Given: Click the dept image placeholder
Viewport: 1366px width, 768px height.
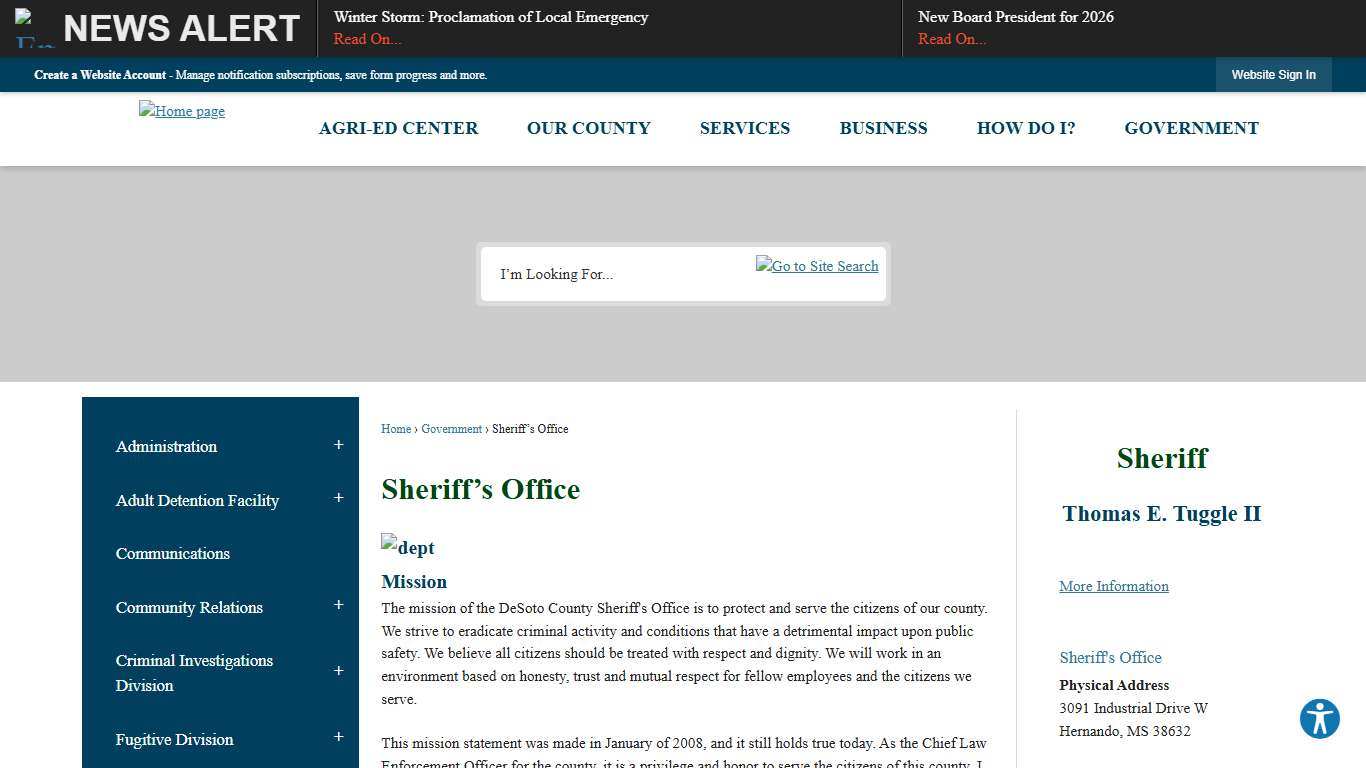Looking at the screenshot, I should (407, 547).
